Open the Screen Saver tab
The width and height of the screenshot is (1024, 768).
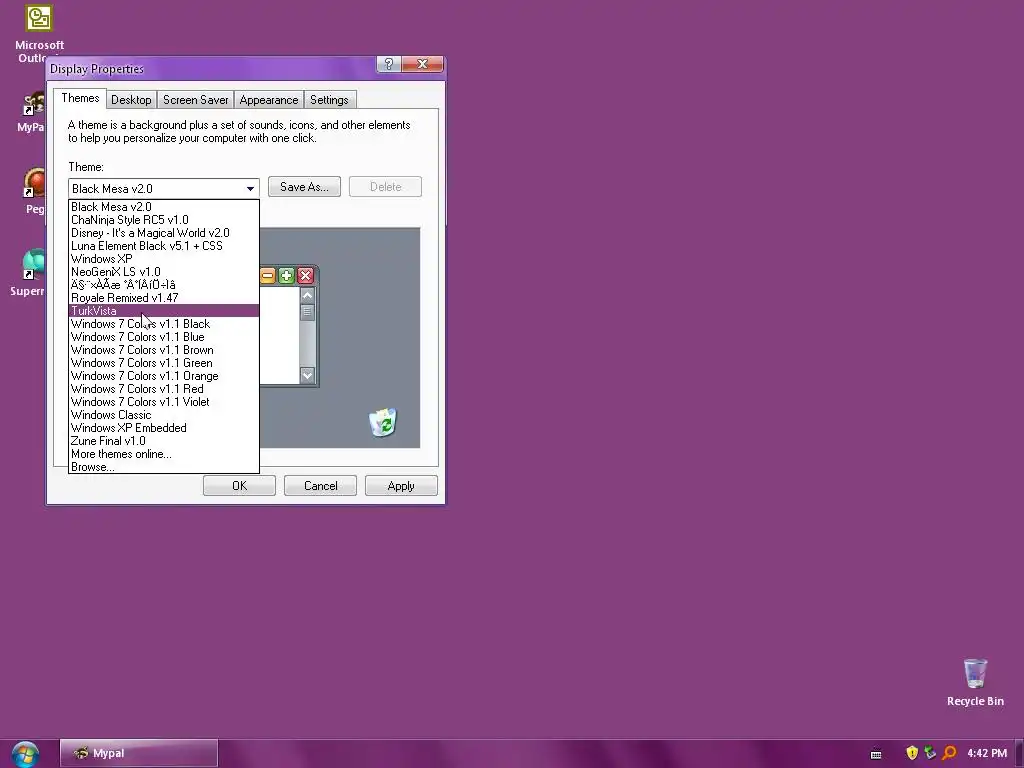point(195,100)
